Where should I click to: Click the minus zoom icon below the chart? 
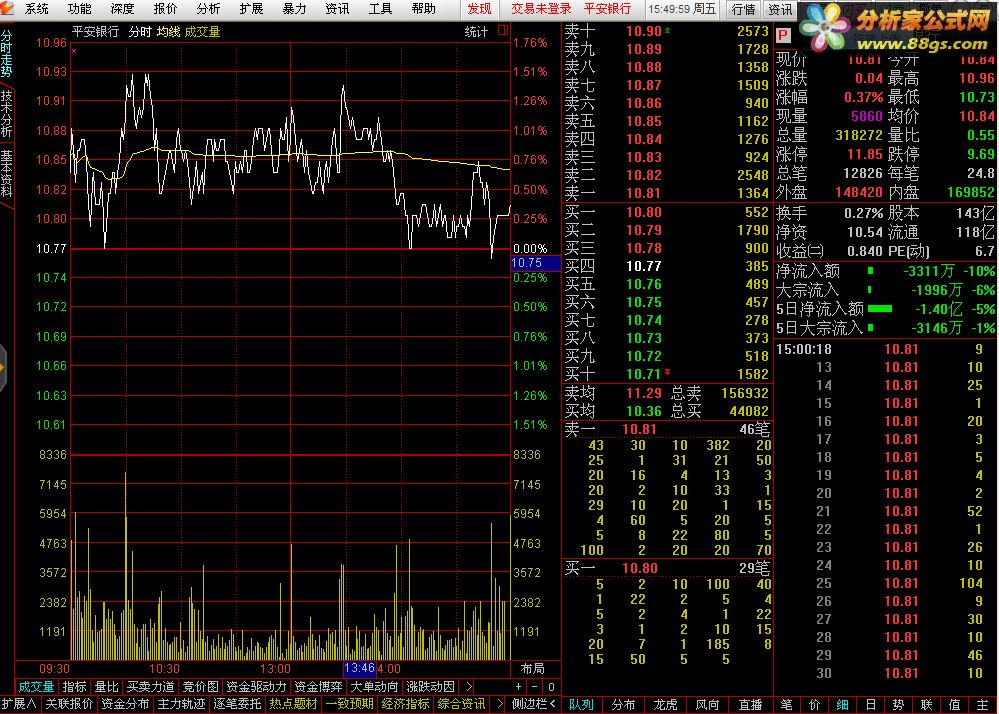coord(535,687)
